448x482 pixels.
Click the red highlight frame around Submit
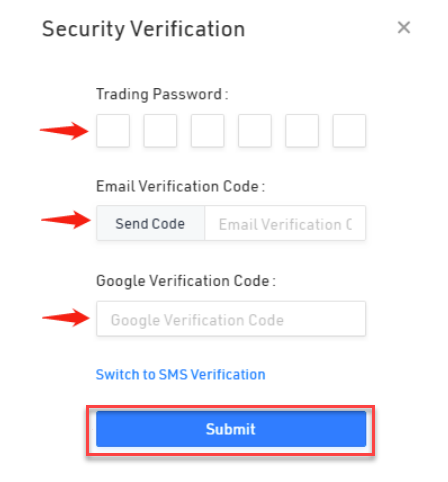click(231, 431)
